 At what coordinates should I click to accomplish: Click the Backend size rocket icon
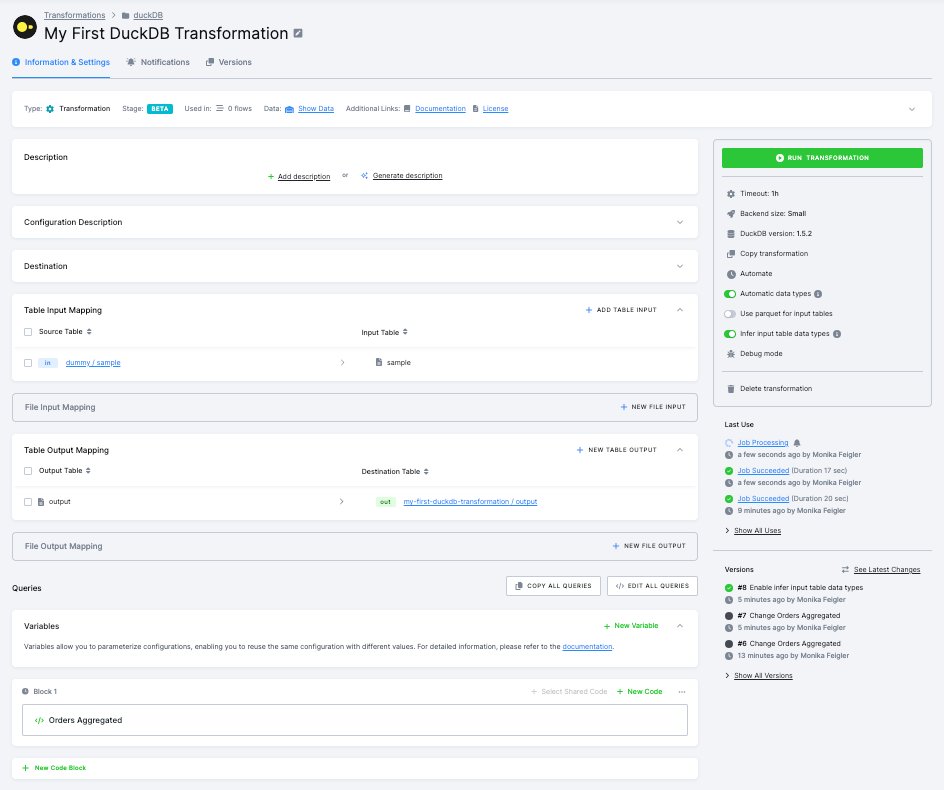tap(731, 214)
